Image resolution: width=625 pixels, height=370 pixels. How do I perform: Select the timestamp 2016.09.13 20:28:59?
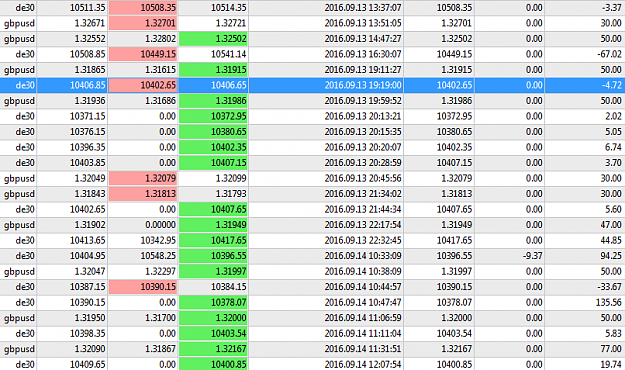[363, 163]
